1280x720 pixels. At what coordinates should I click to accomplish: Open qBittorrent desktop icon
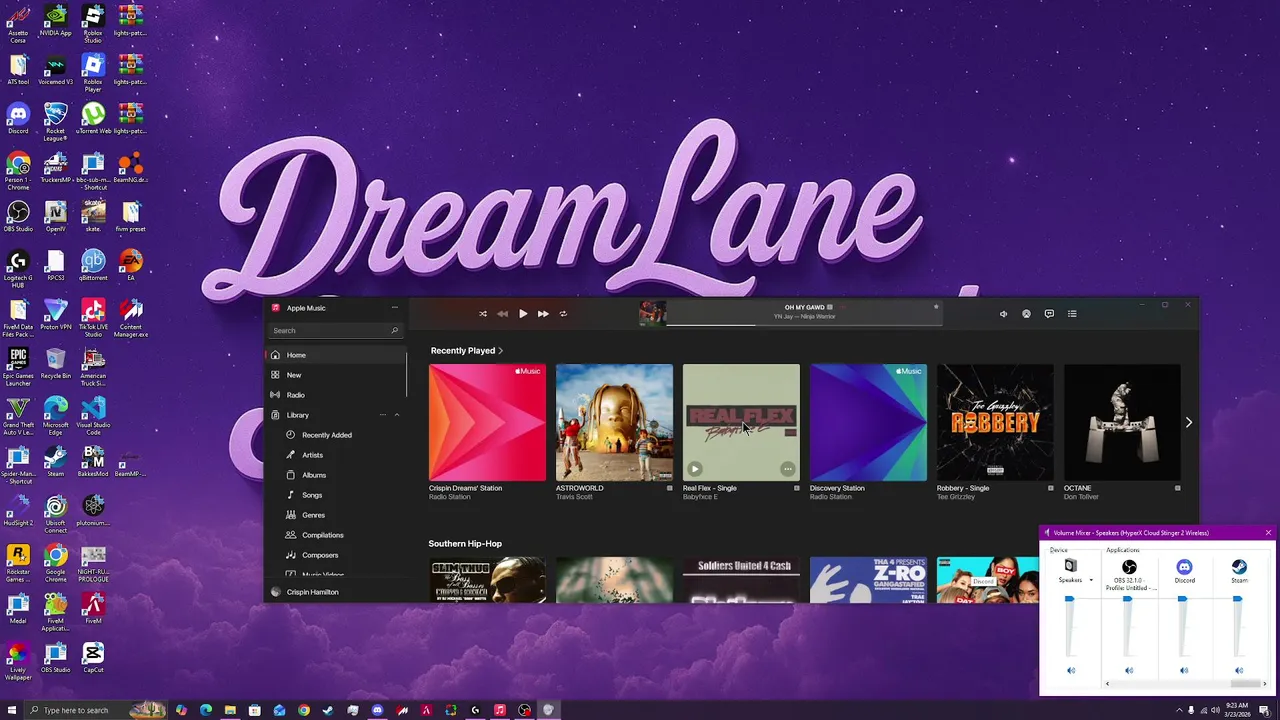point(93,266)
